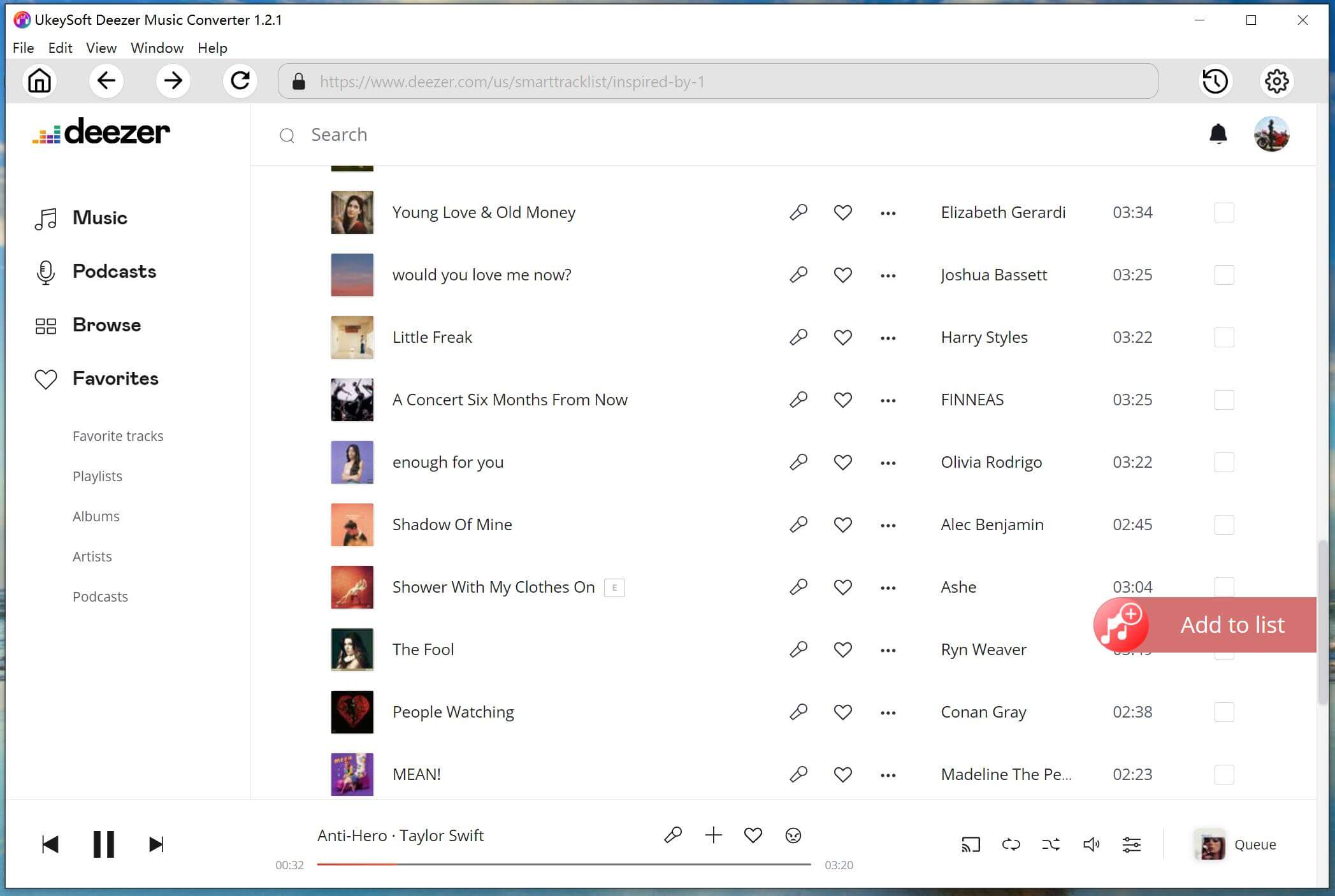
Task: Click the add song to library button in playback bar
Action: click(713, 834)
